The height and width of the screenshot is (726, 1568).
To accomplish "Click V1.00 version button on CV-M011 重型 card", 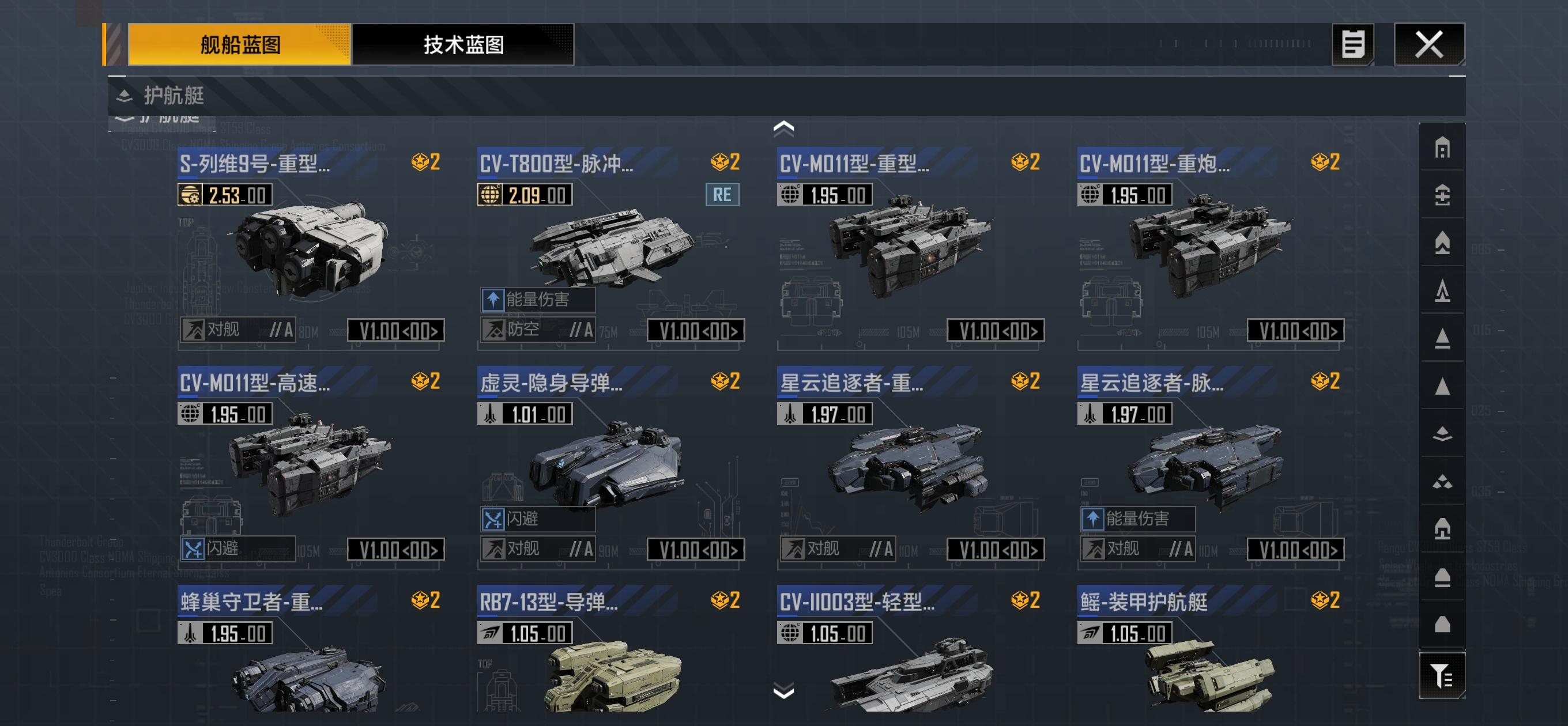I will click(995, 330).
